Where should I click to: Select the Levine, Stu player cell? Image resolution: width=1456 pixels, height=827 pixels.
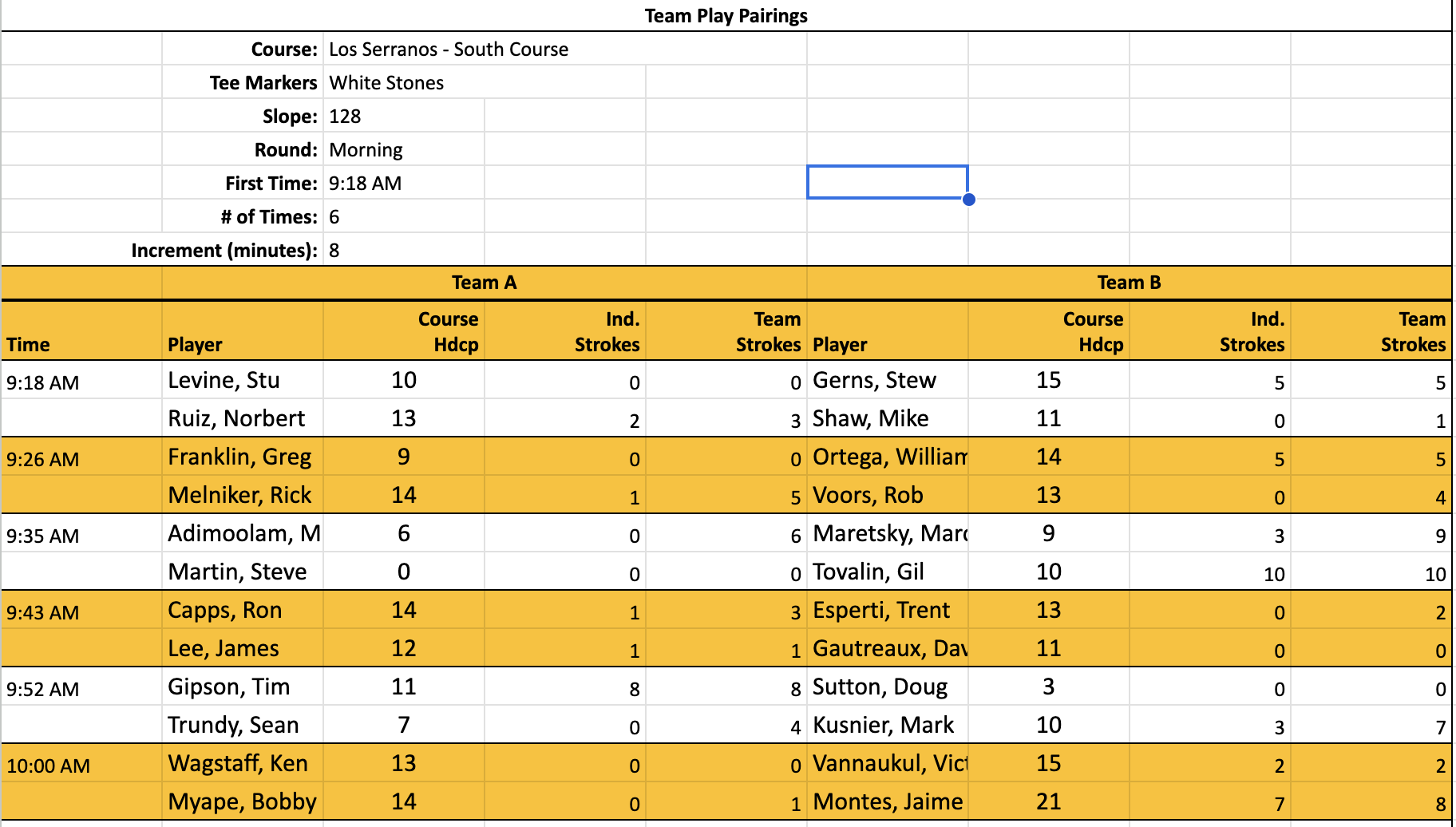(x=224, y=380)
